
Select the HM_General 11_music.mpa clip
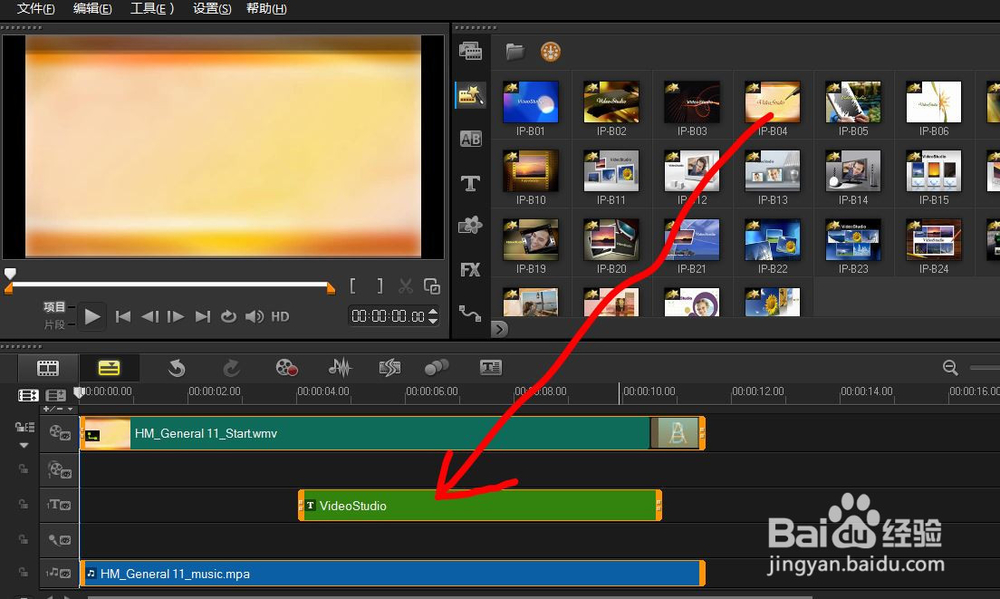point(392,573)
